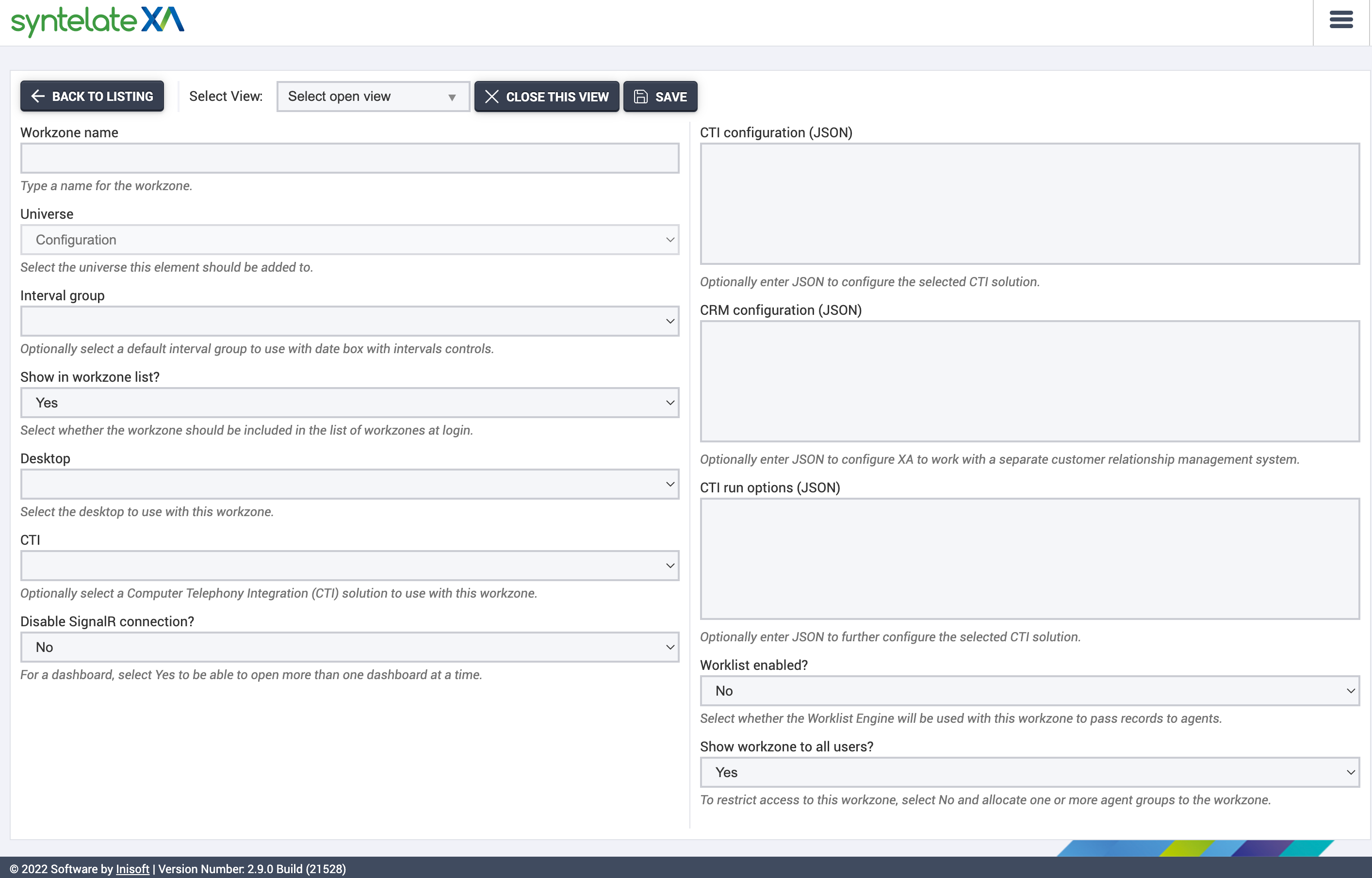Expand the CTI solution dropdown
This screenshot has height=878, width=1372.
pos(349,566)
